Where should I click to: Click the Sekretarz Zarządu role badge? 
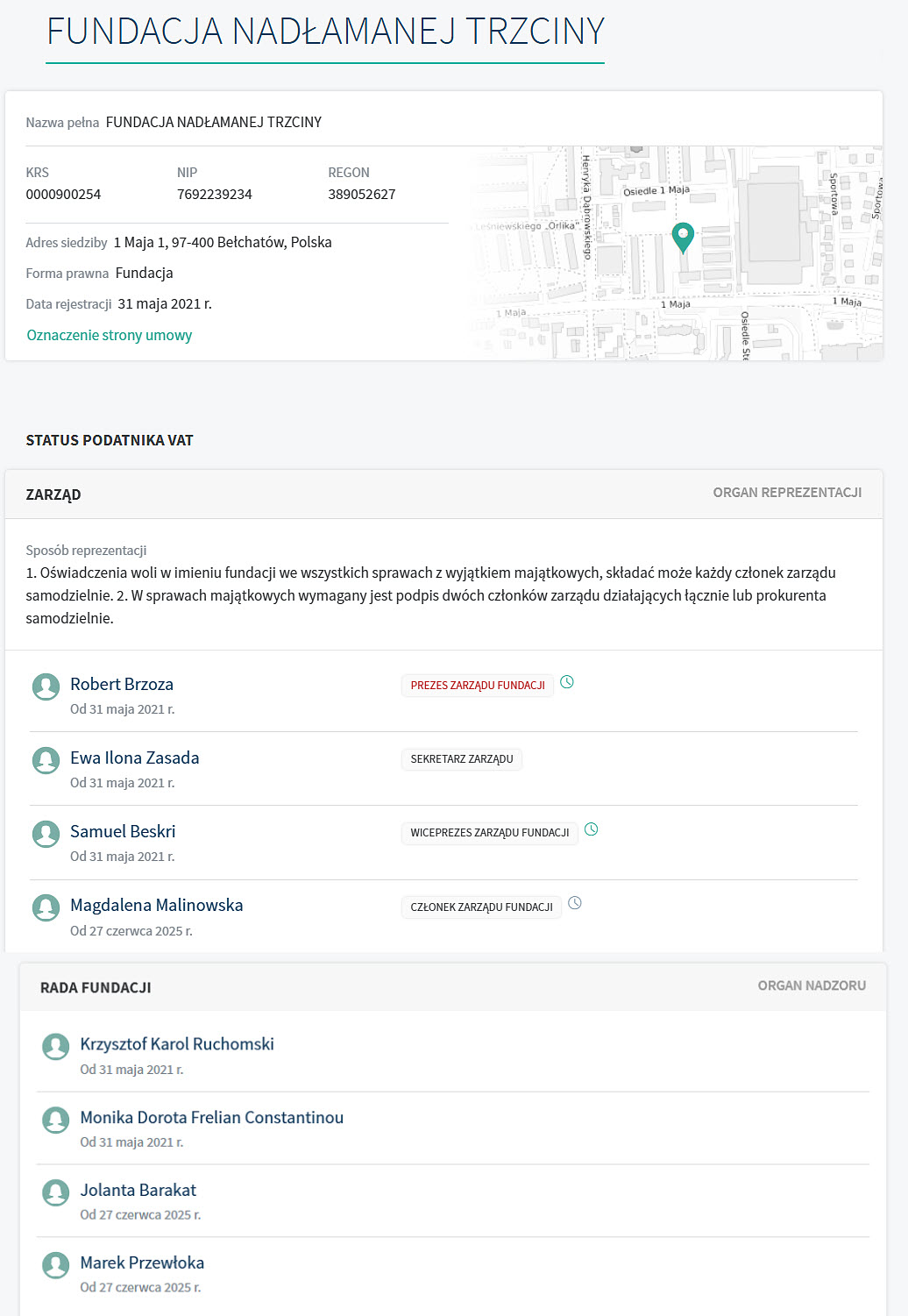(x=462, y=759)
